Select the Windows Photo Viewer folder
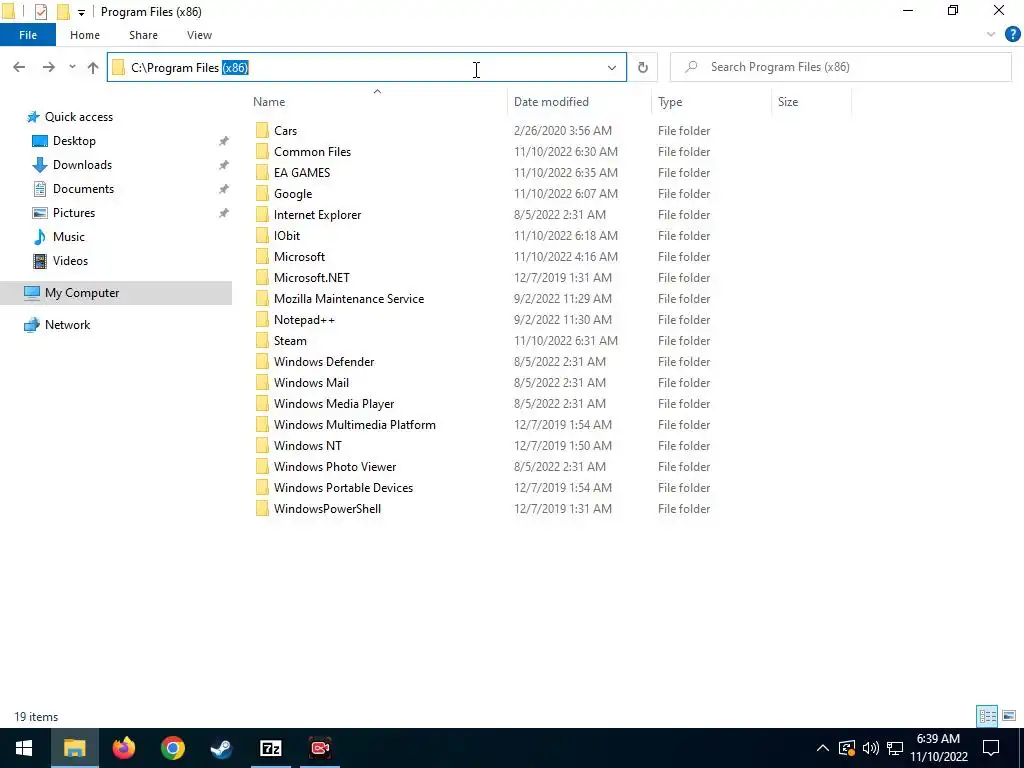Screen dimensions: 1024x768 tap(335, 467)
